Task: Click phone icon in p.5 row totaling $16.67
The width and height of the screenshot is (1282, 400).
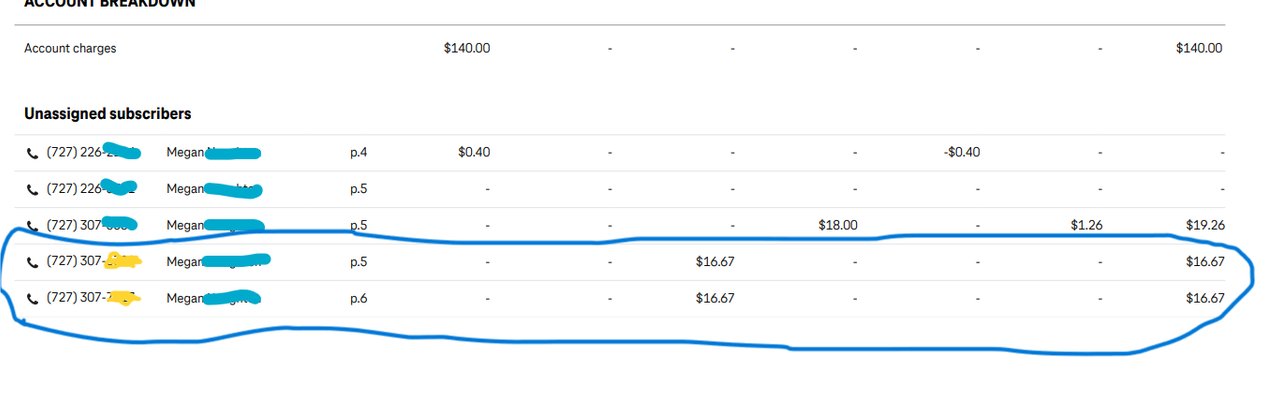Action: (32, 262)
